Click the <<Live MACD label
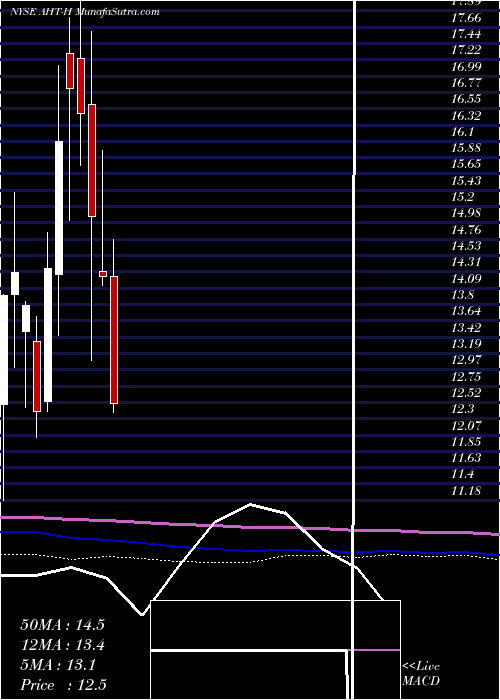The image size is (500, 700). pos(421,674)
